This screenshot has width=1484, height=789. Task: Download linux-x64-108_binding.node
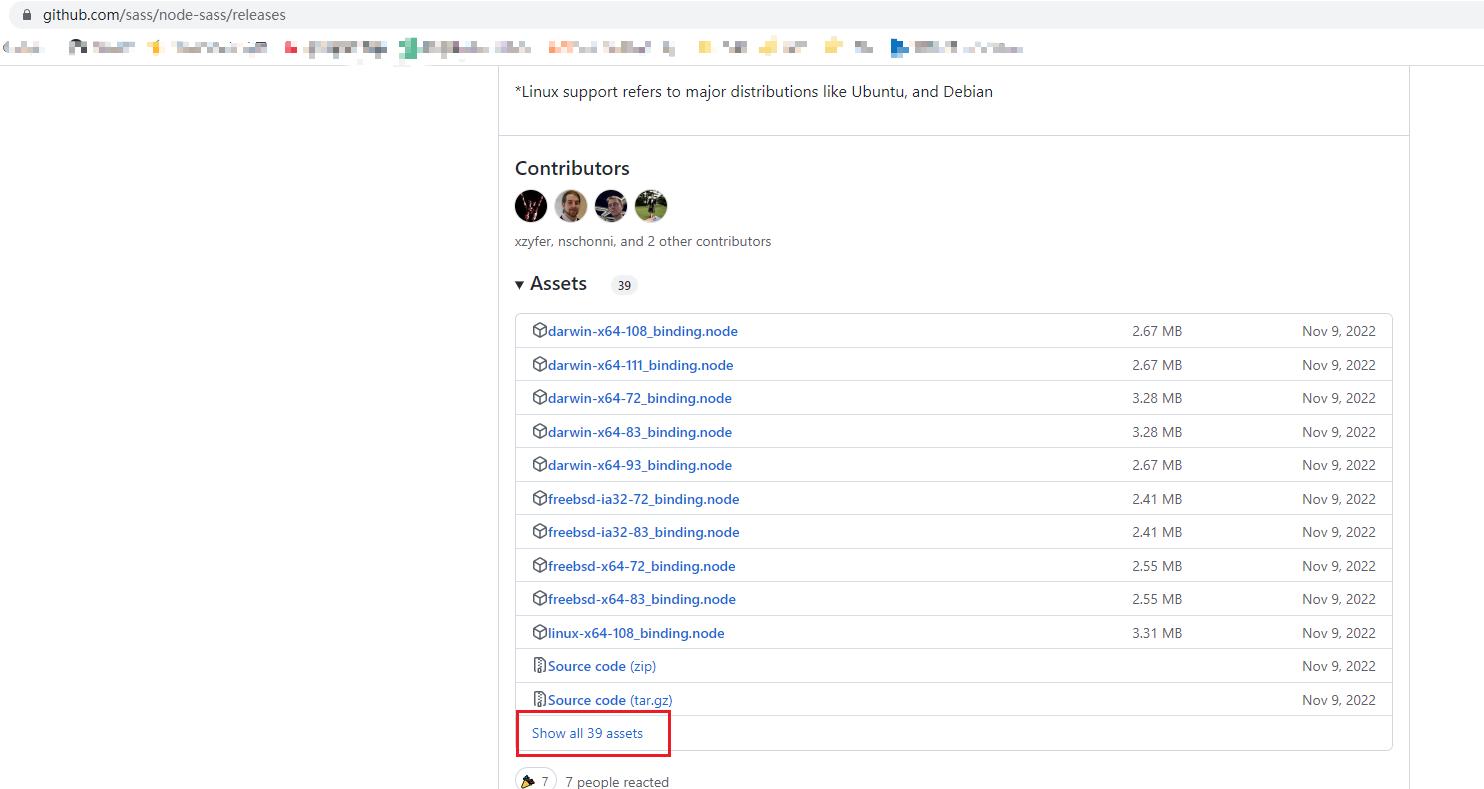pos(636,633)
